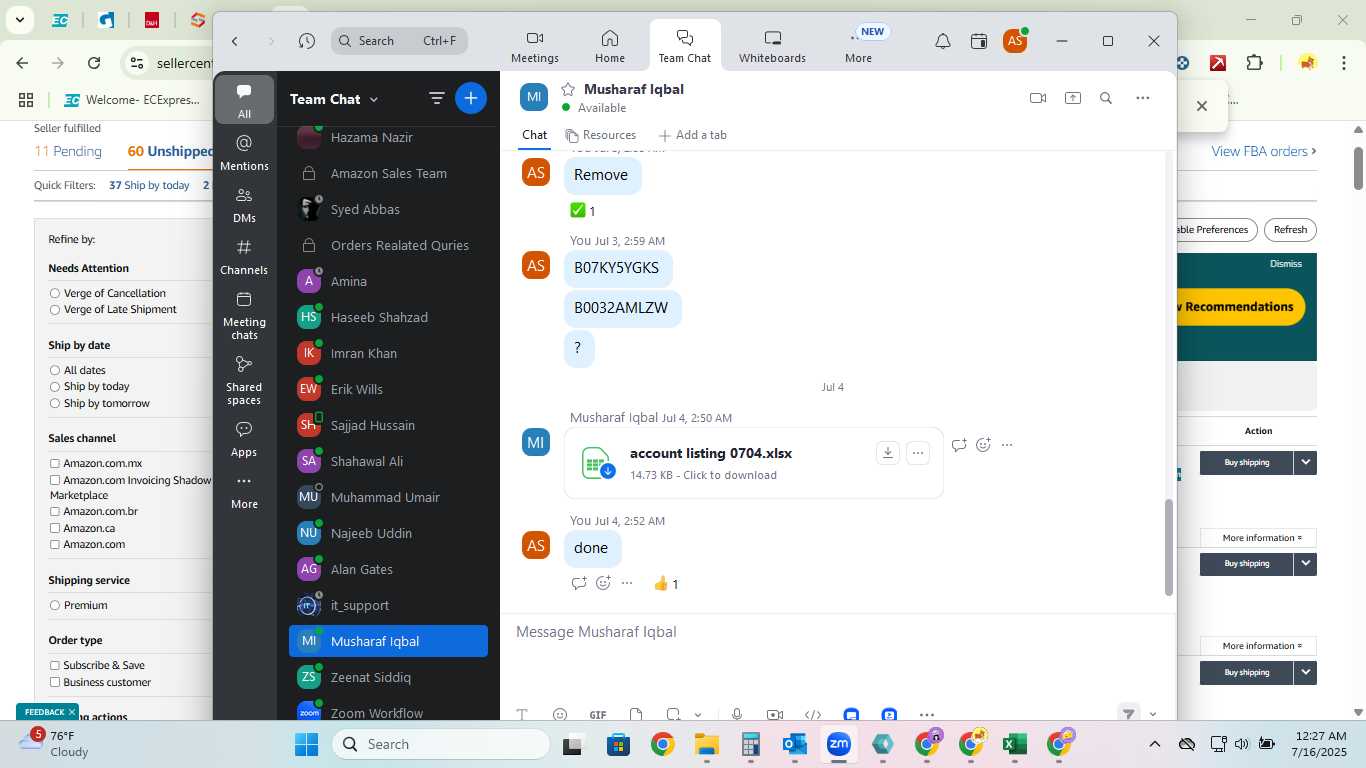Viewport: 1366px width, 768px height.
Task: Open the Meetings tab in Zoom
Action: [535, 46]
